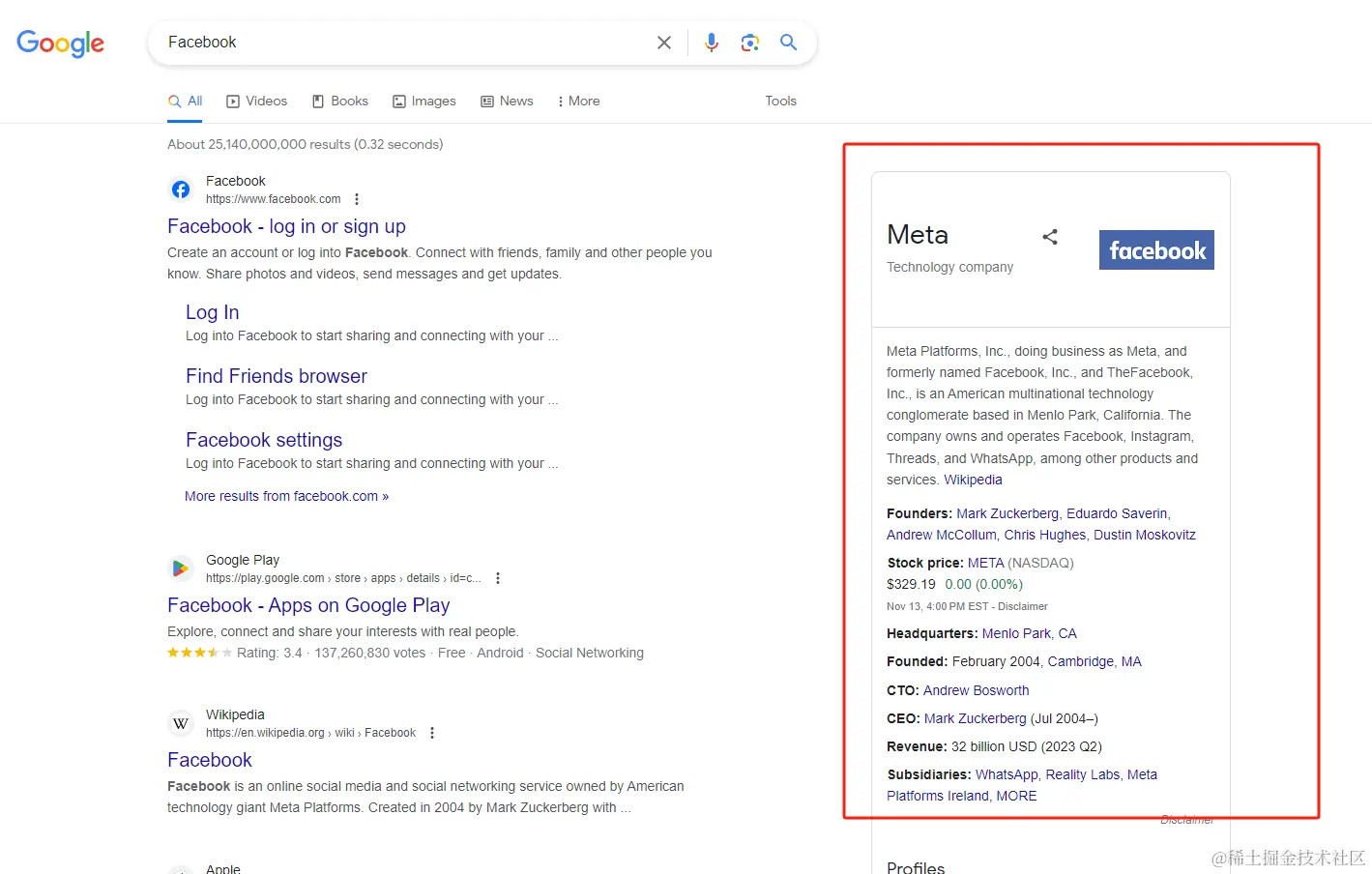The image size is (1372, 874).
Task: Click the Wikipedia W favicon
Action: click(x=181, y=723)
